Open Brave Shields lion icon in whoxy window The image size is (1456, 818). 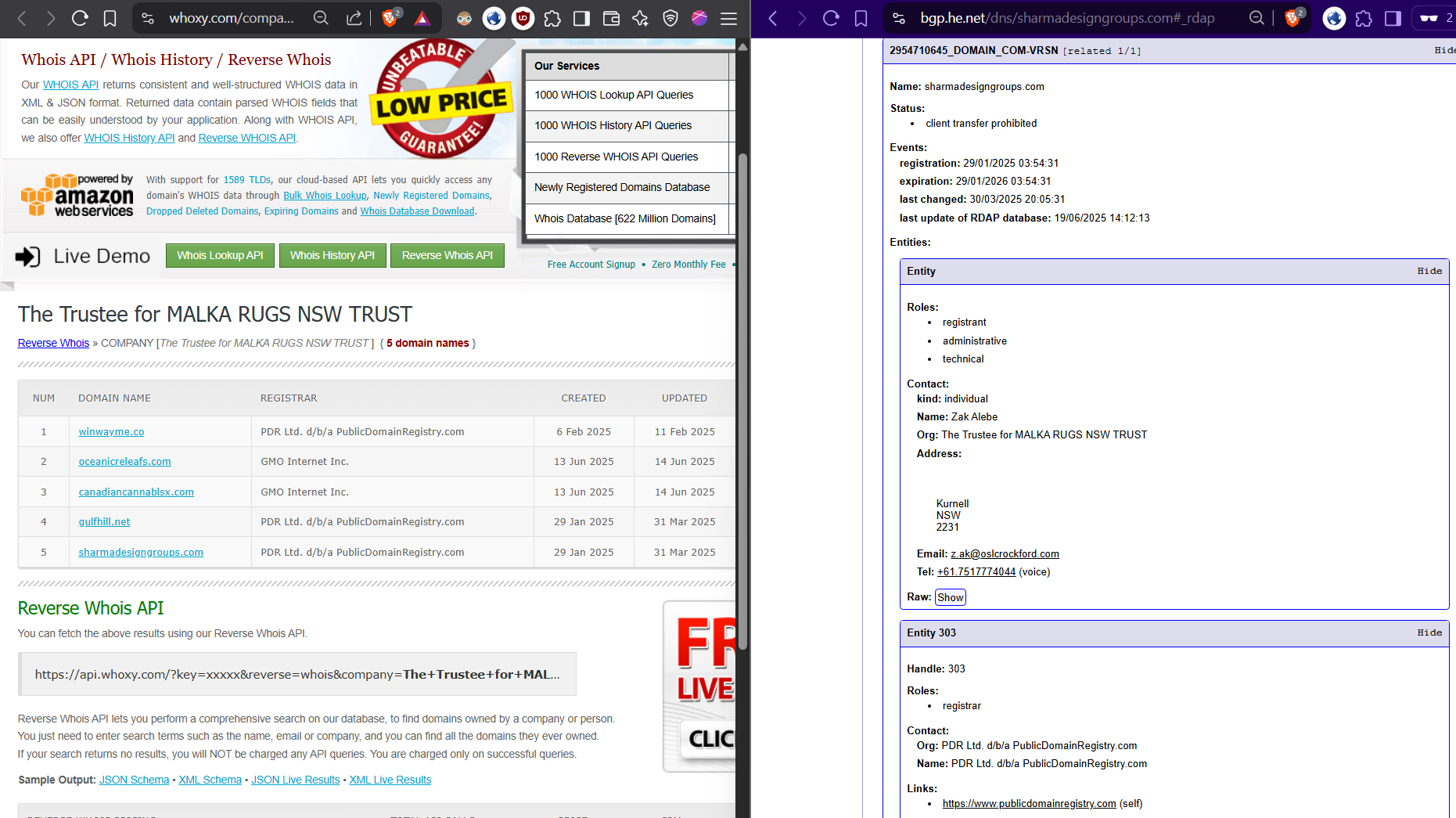coord(390,17)
